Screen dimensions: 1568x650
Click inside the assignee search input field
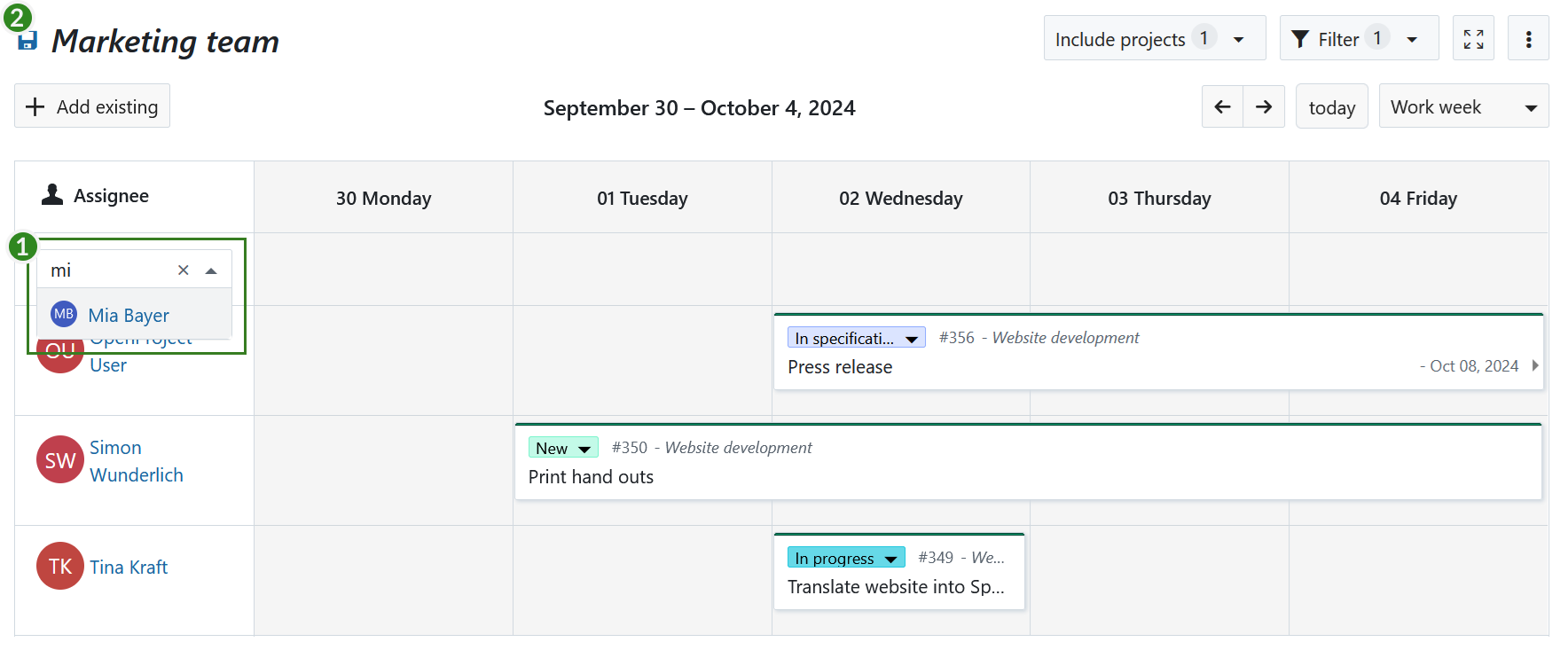tap(106, 270)
